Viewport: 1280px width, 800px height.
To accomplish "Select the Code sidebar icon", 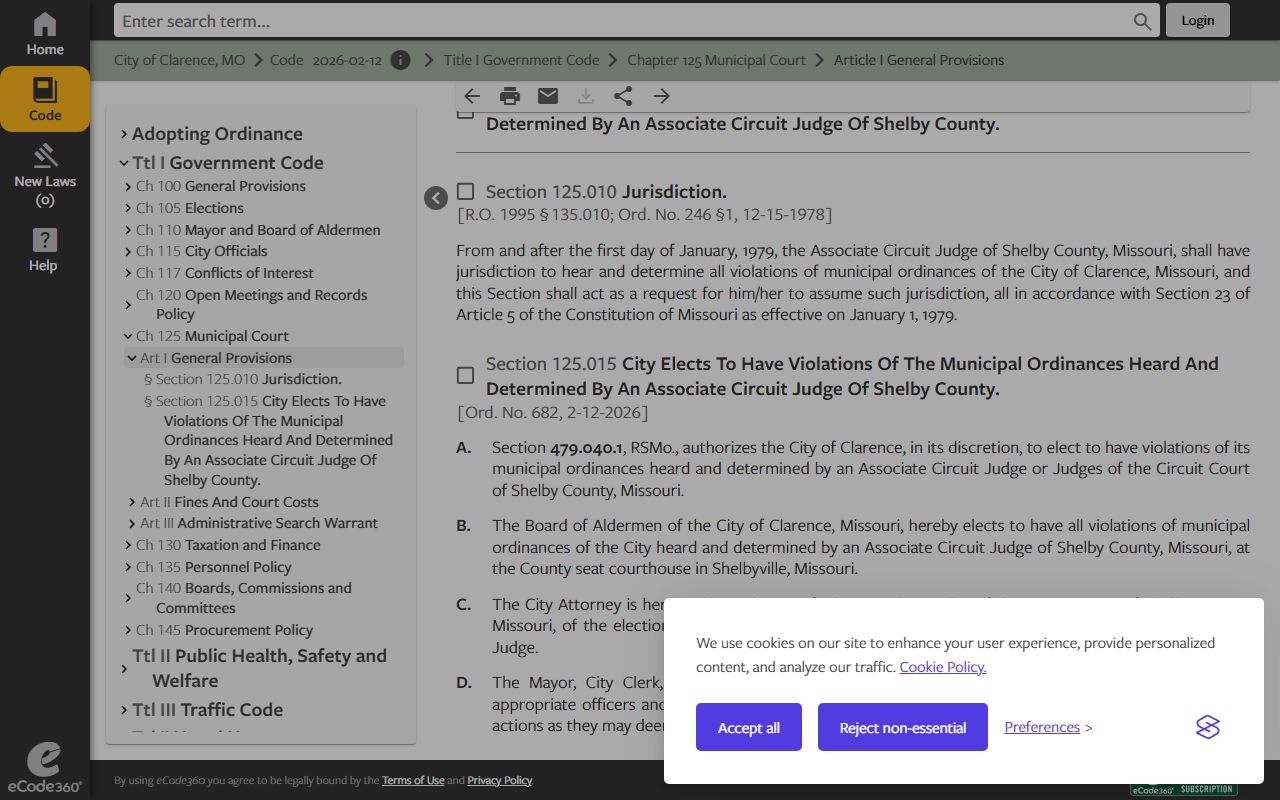I will (45, 99).
